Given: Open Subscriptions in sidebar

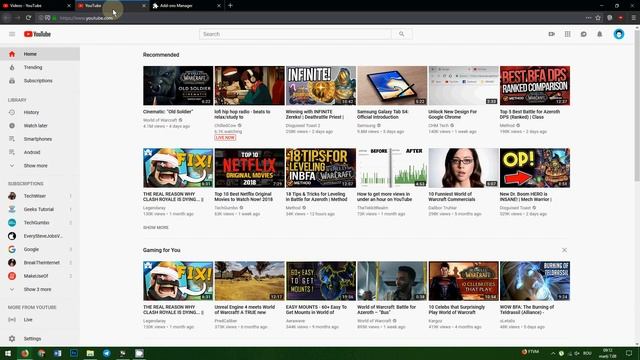Looking at the screenshot, I should coord(40,81).
